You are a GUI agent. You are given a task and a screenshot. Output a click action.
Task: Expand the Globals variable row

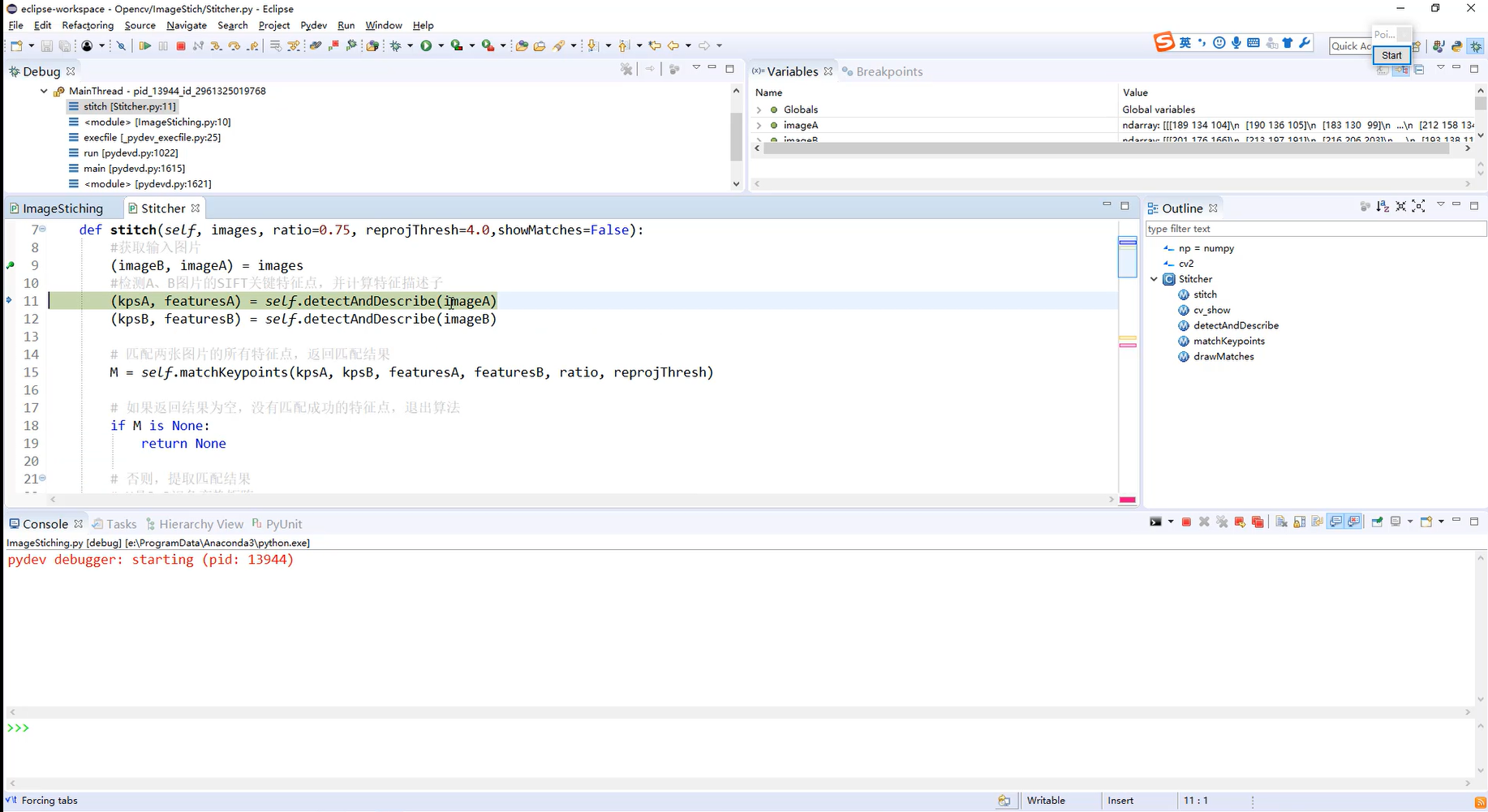tap(759, 110)
